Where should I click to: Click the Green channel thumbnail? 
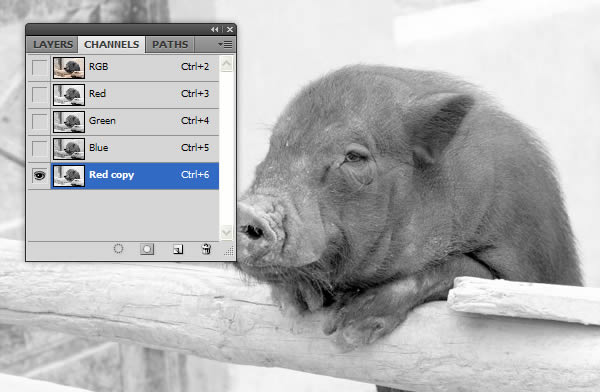coord(69,122)
